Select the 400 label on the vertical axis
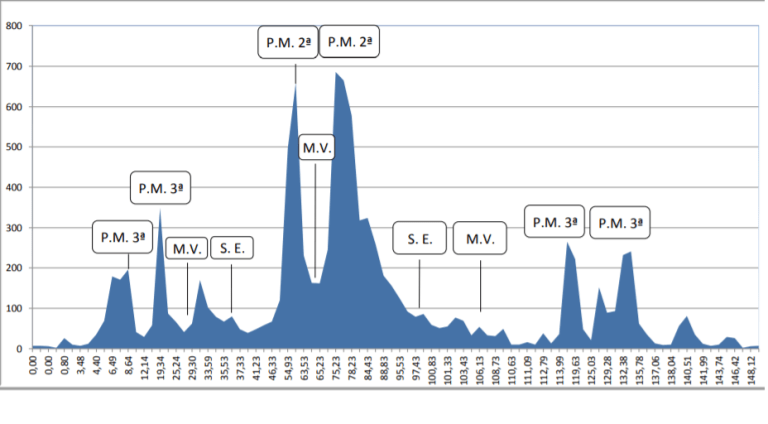 (x=14, y=187)
